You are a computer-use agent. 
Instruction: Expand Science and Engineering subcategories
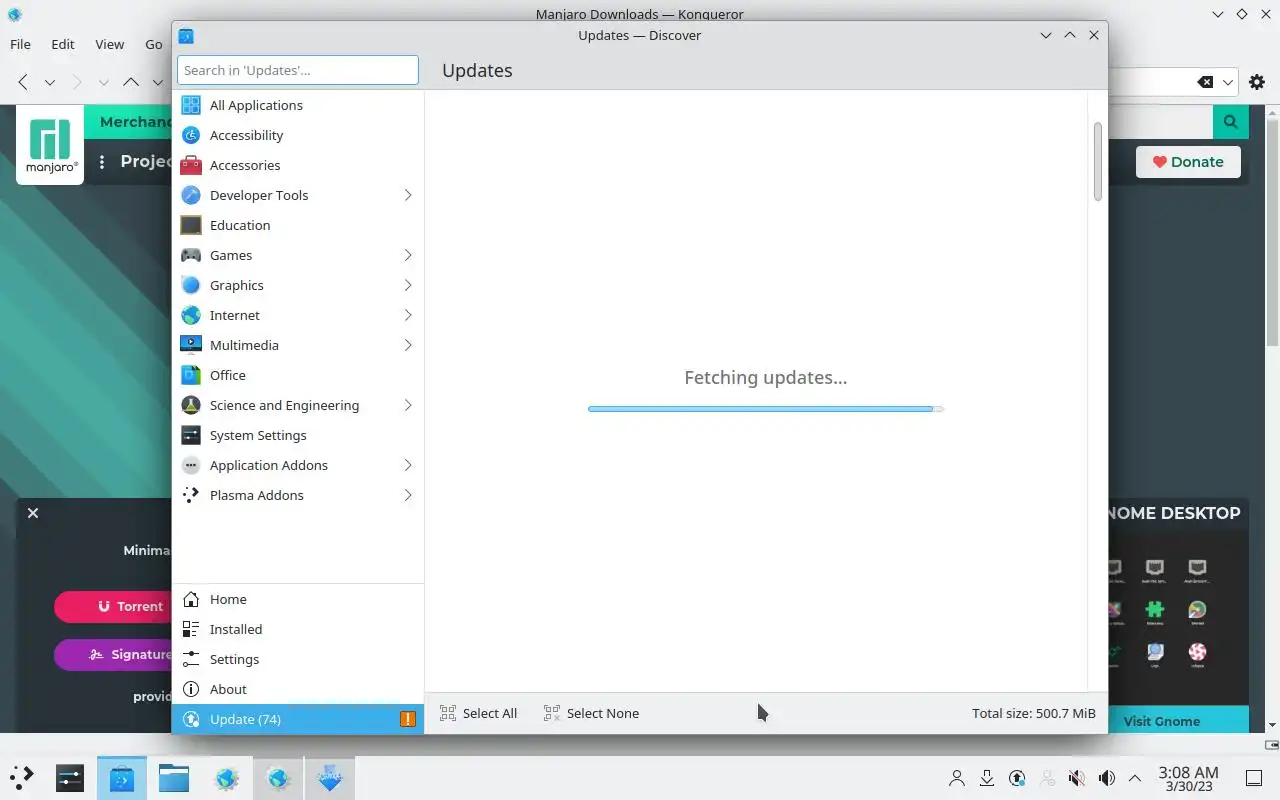coord(408,405)
